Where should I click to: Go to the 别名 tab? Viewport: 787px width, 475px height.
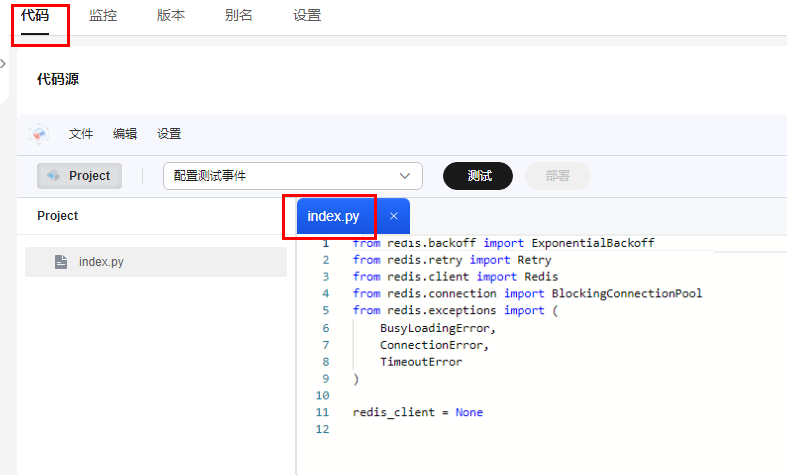click(239, 16)
